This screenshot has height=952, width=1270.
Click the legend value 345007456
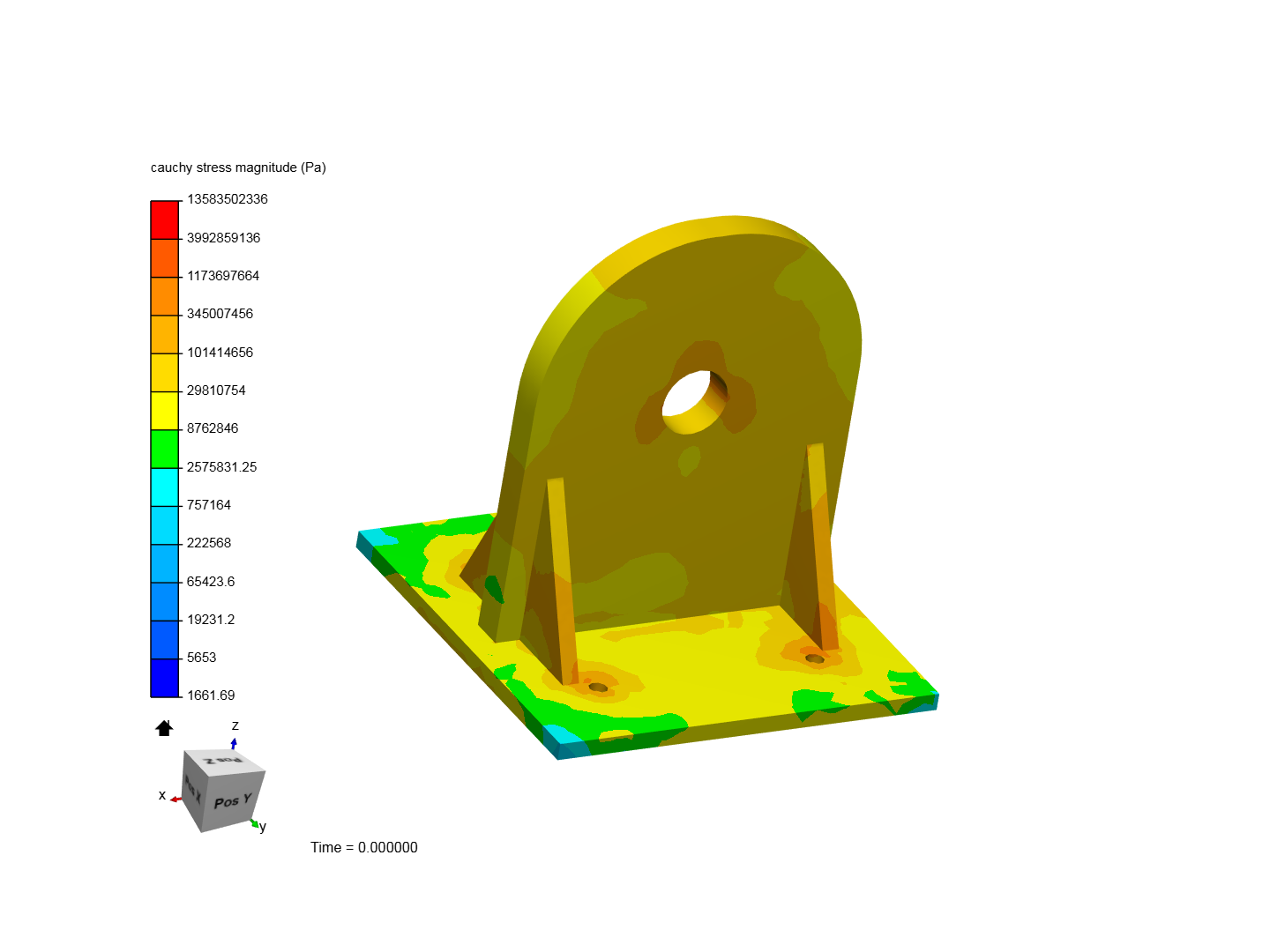click(220, 314)
